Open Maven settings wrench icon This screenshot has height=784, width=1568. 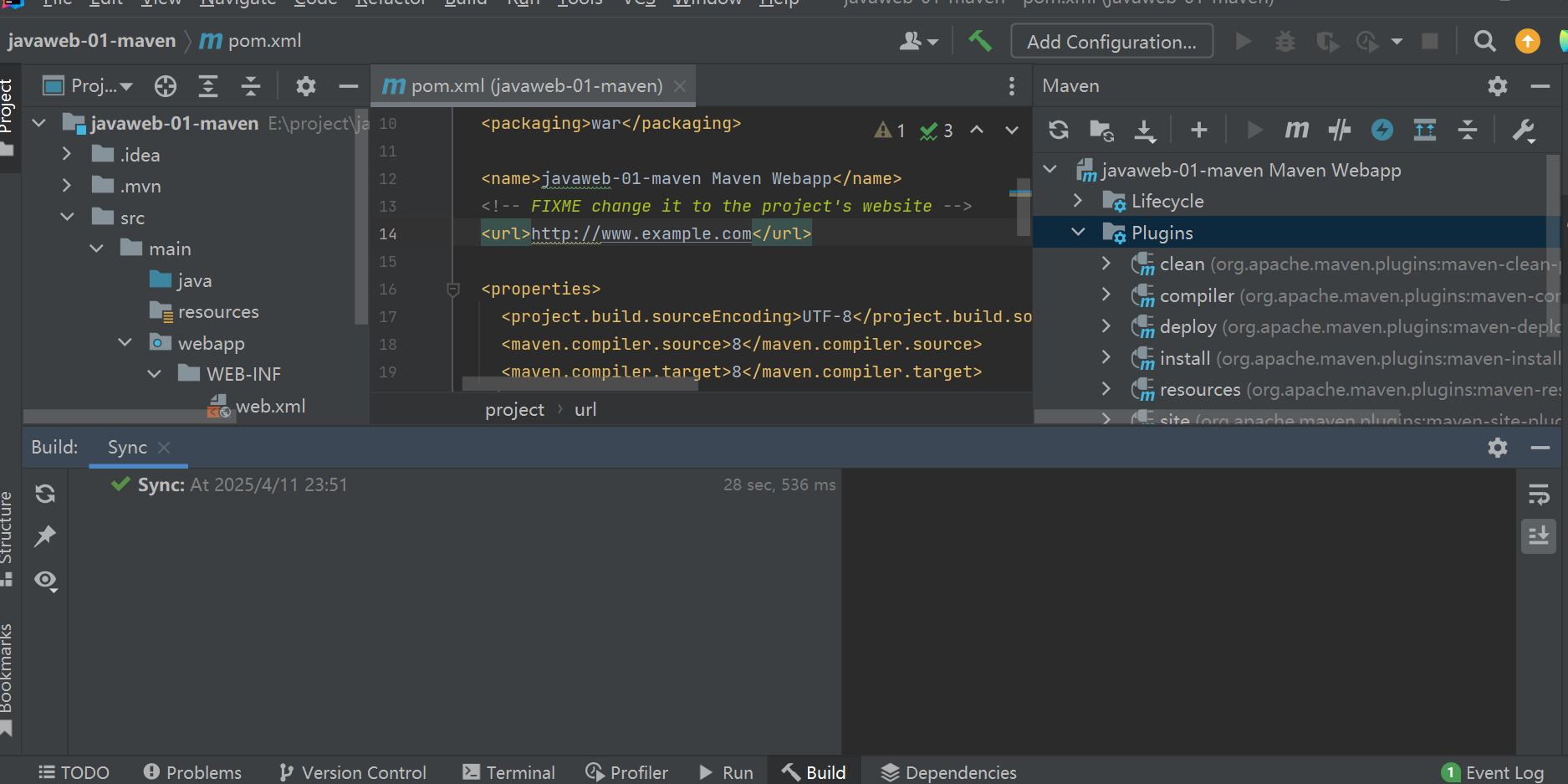tap(1524, 130)
